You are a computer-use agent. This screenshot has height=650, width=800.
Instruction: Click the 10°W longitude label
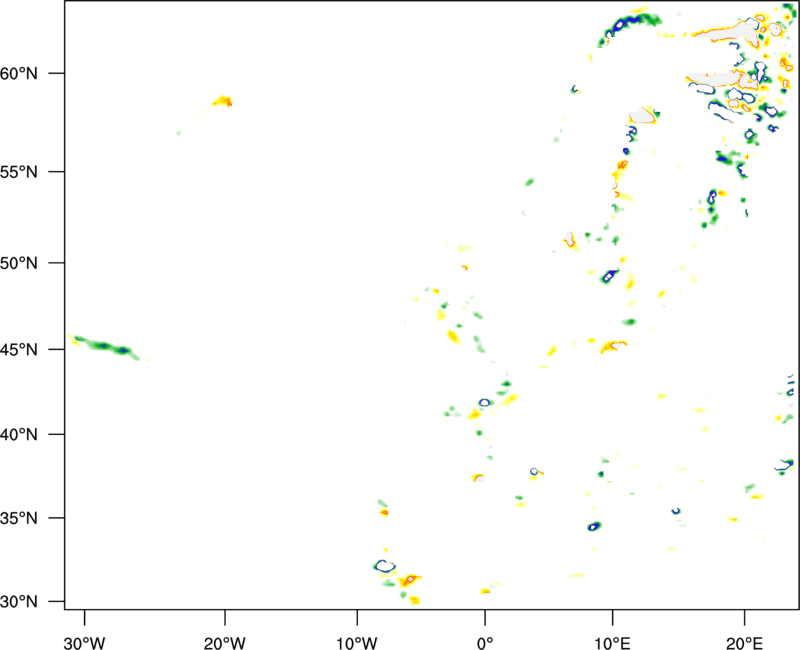[357, 643]
